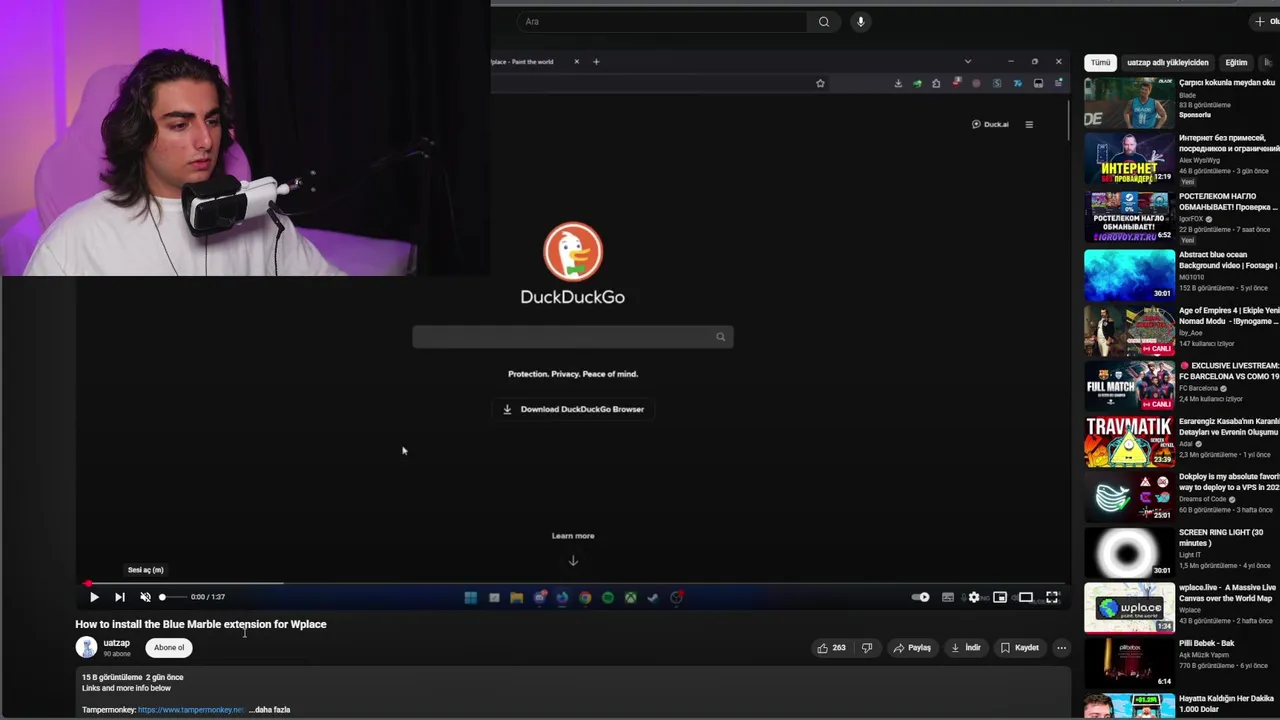Open wplace.live Massive Live Canvas video

(1129, 608)
